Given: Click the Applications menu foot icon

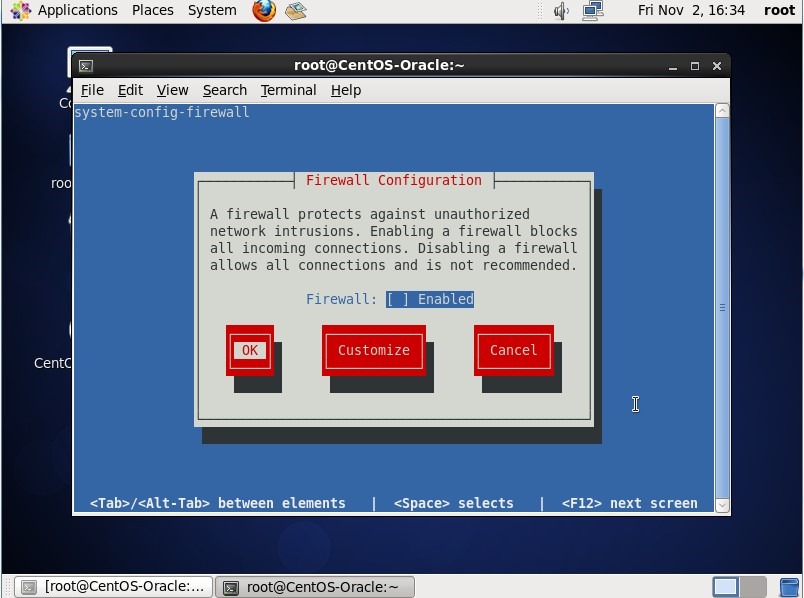Looking at the screenshot, I should [x=20, y=11].
